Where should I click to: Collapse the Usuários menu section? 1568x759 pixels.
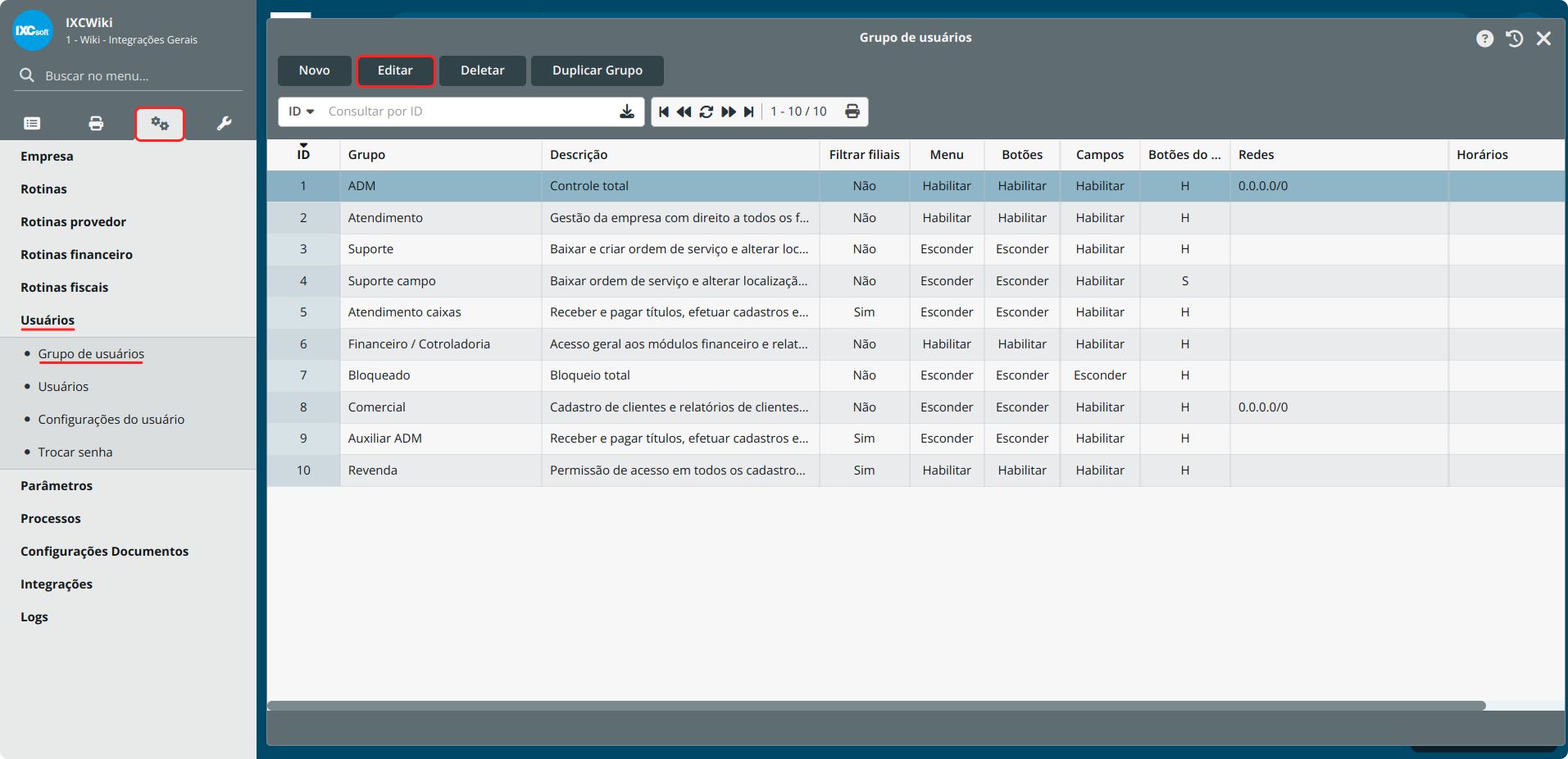pyautogui.click(x=48, y=320)
